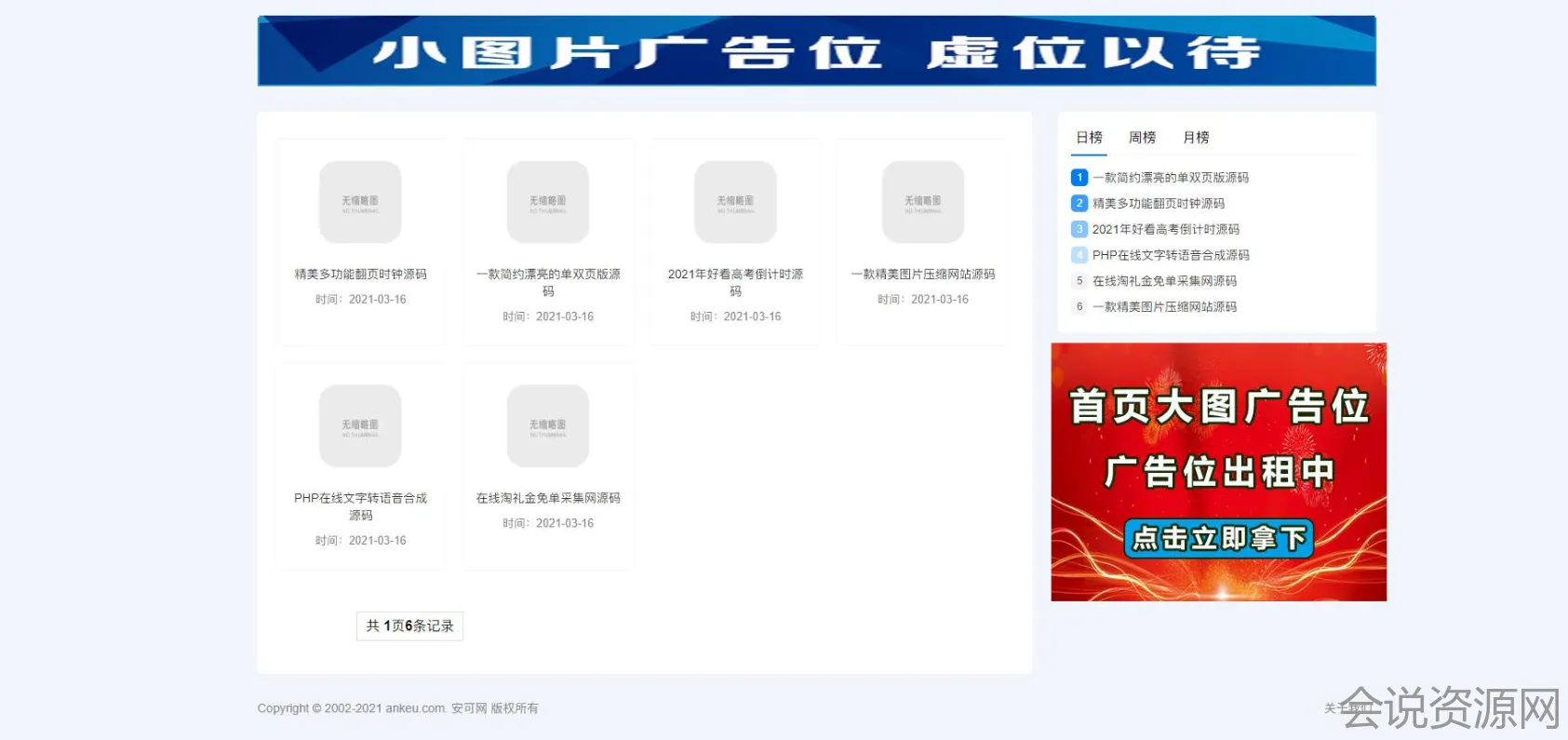The width and height of the screenshot is (1568, 740).
Task: Open ranking link 2021年好看高考倒计时源码
Action: [x=1165, y=229]
